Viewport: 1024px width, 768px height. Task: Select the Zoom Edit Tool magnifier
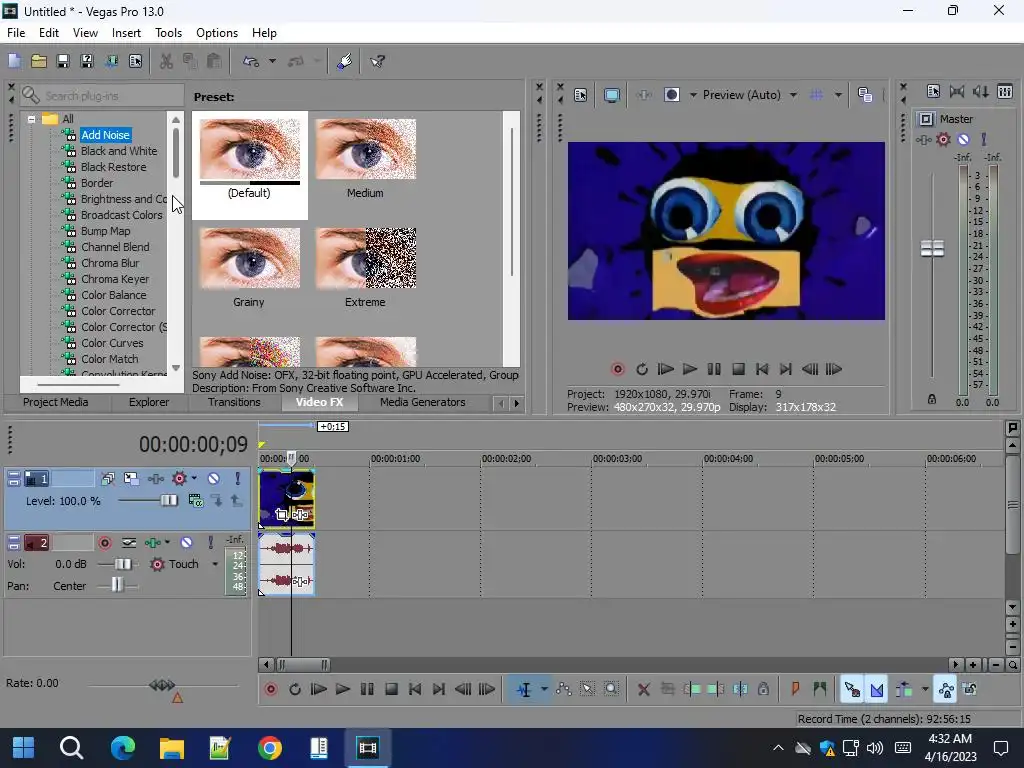(611, 689)
